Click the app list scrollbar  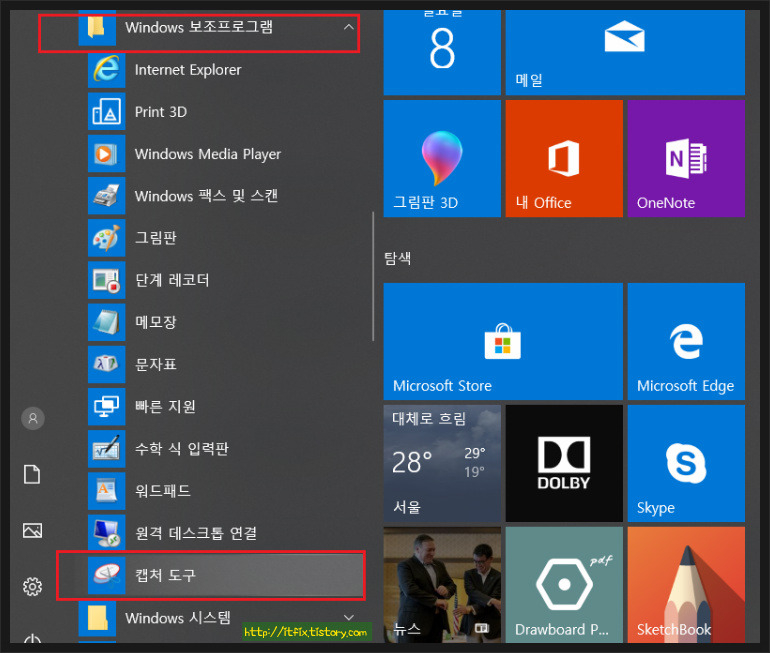pyautogui.click(x=373, y=276)
